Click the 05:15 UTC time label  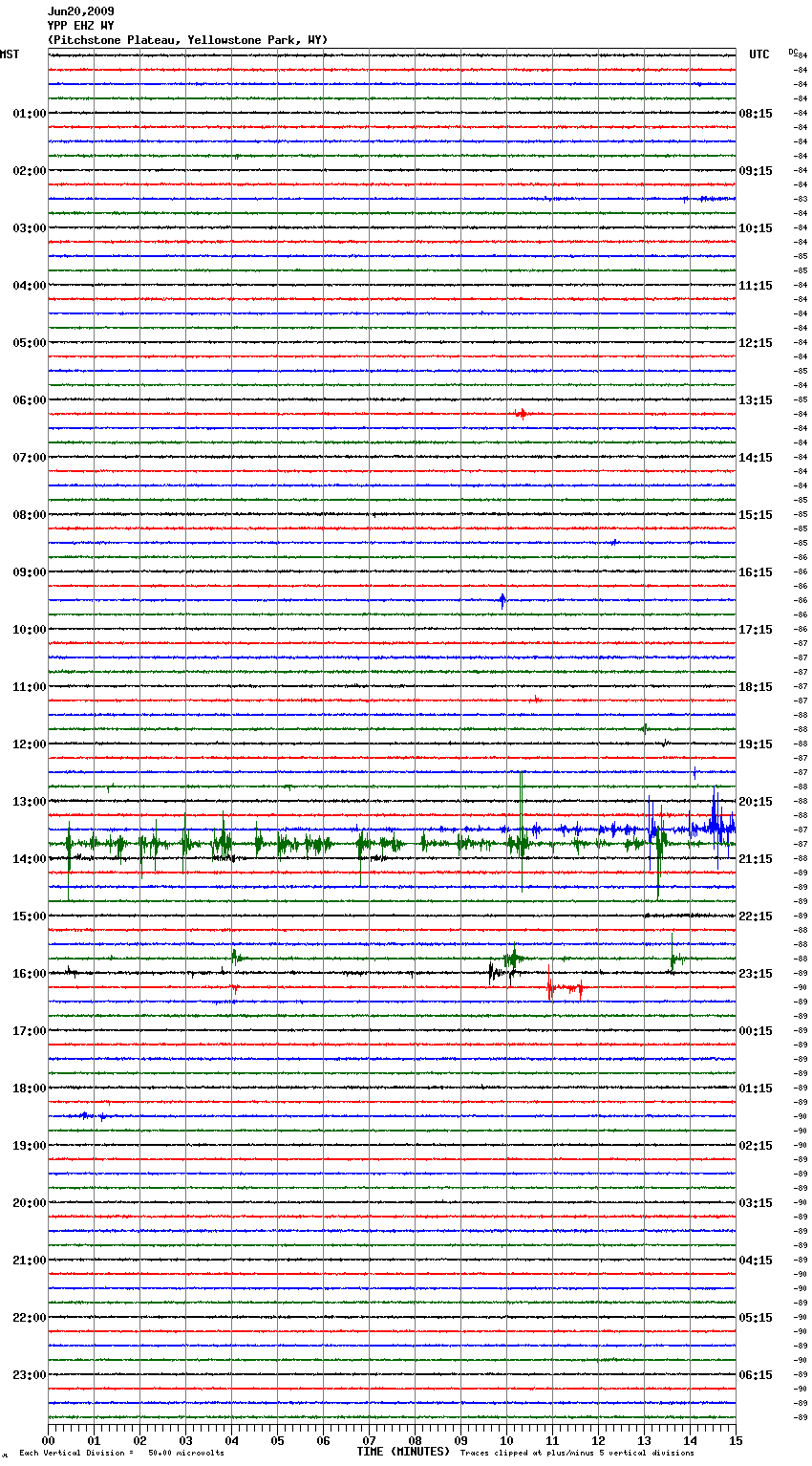(756, 1318)
